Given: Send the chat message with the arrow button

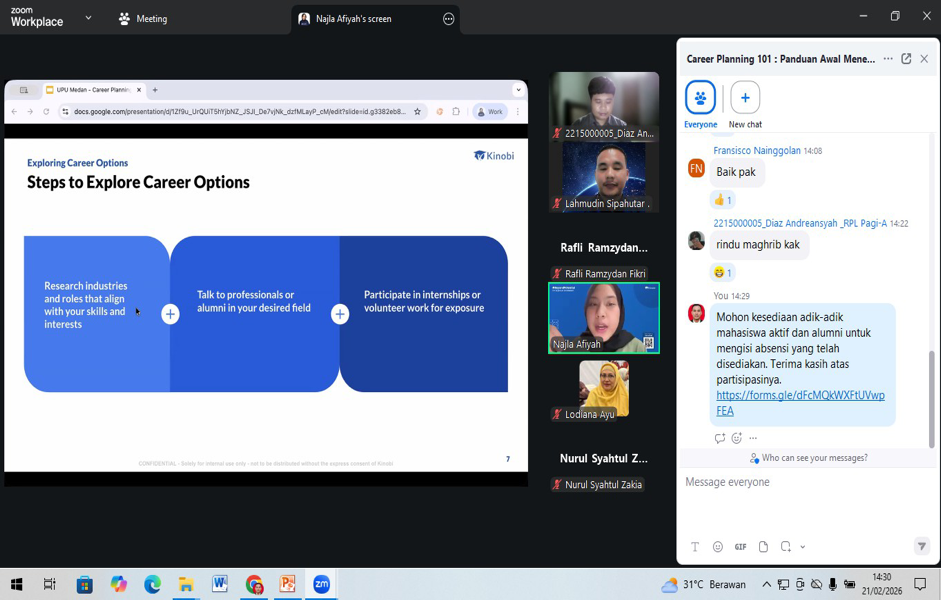Looking at the screenshot, I should [x=921, y=546].
